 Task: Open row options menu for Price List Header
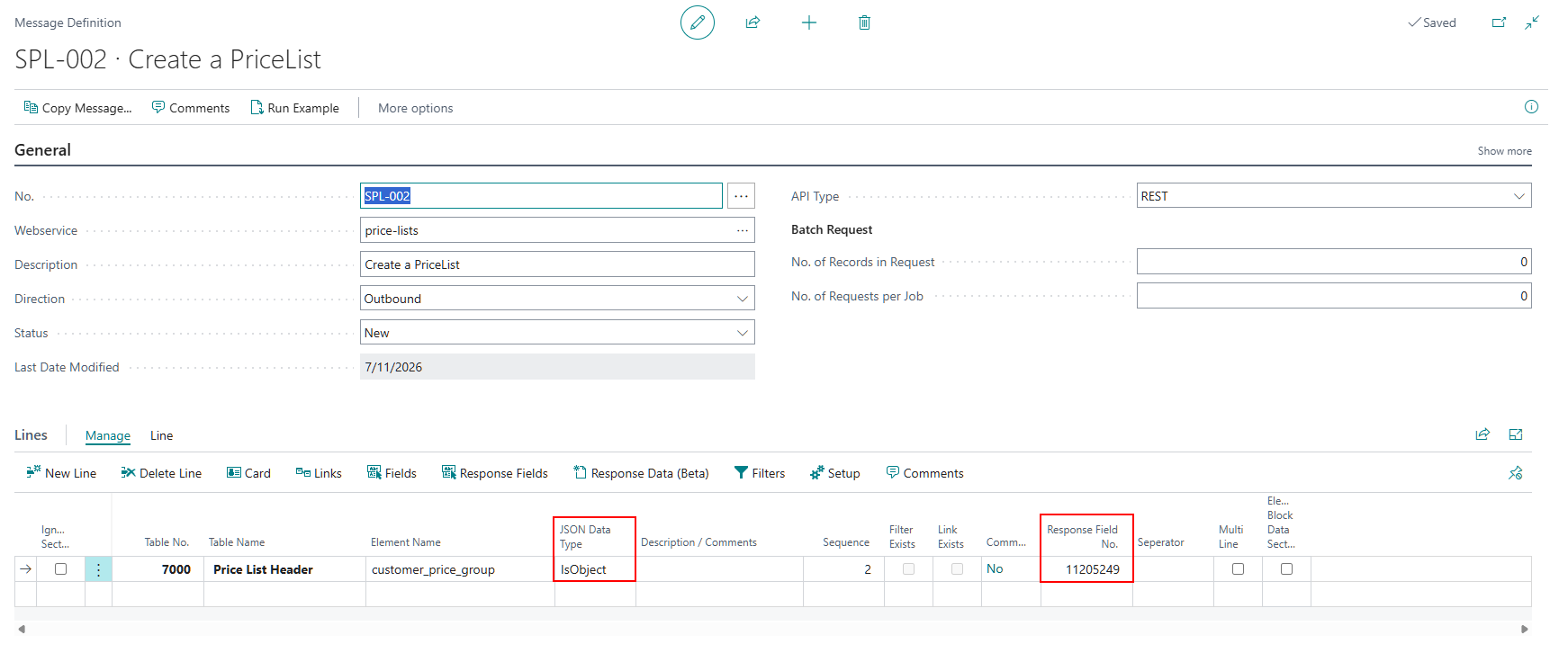[98, 569]
